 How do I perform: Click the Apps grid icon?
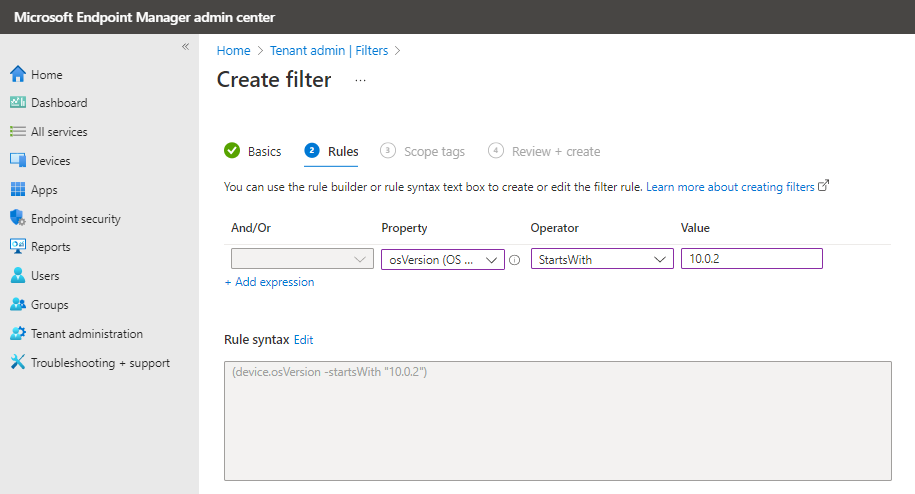18,190
